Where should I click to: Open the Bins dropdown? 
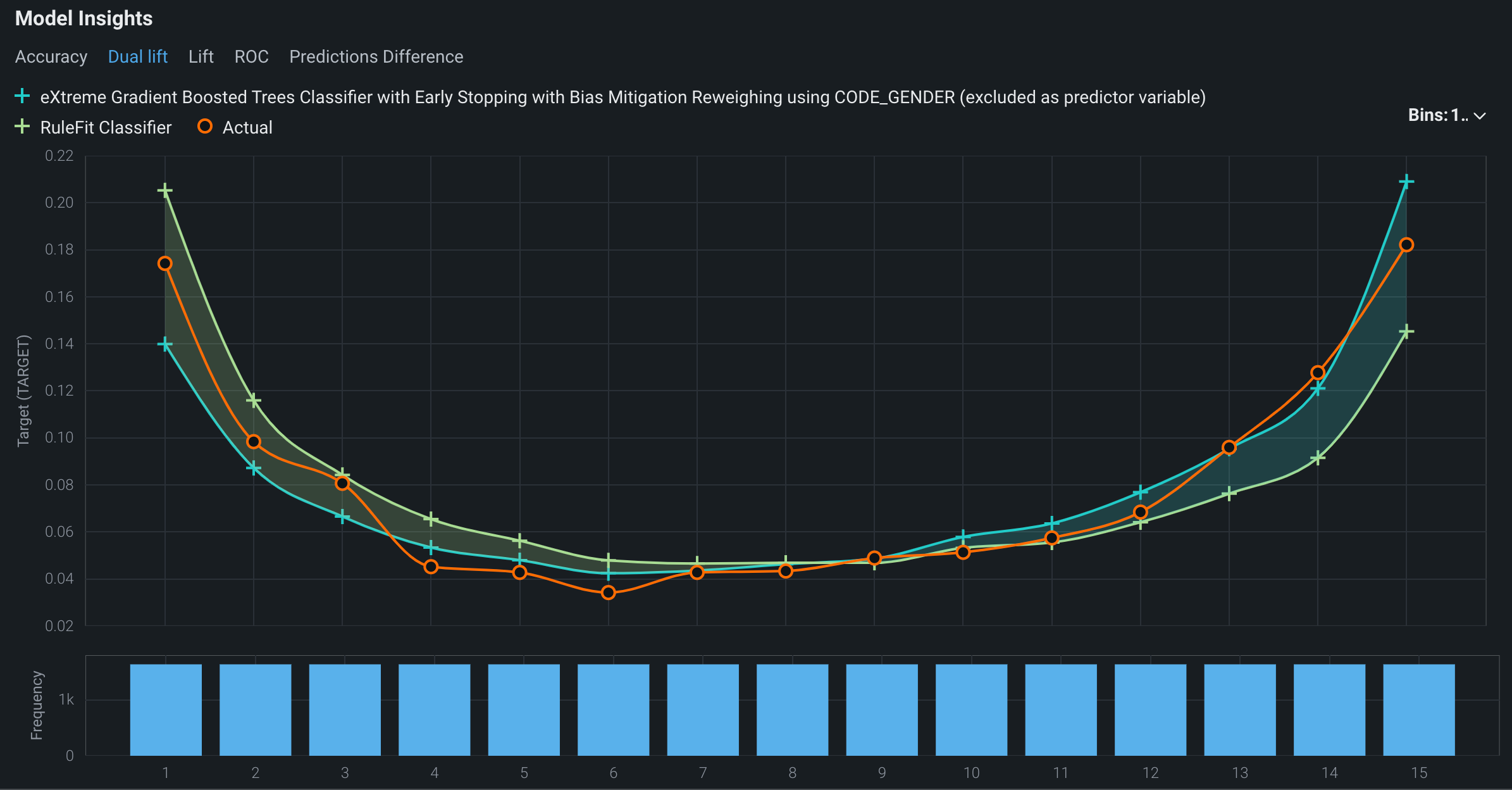(x=1437, y=115)
